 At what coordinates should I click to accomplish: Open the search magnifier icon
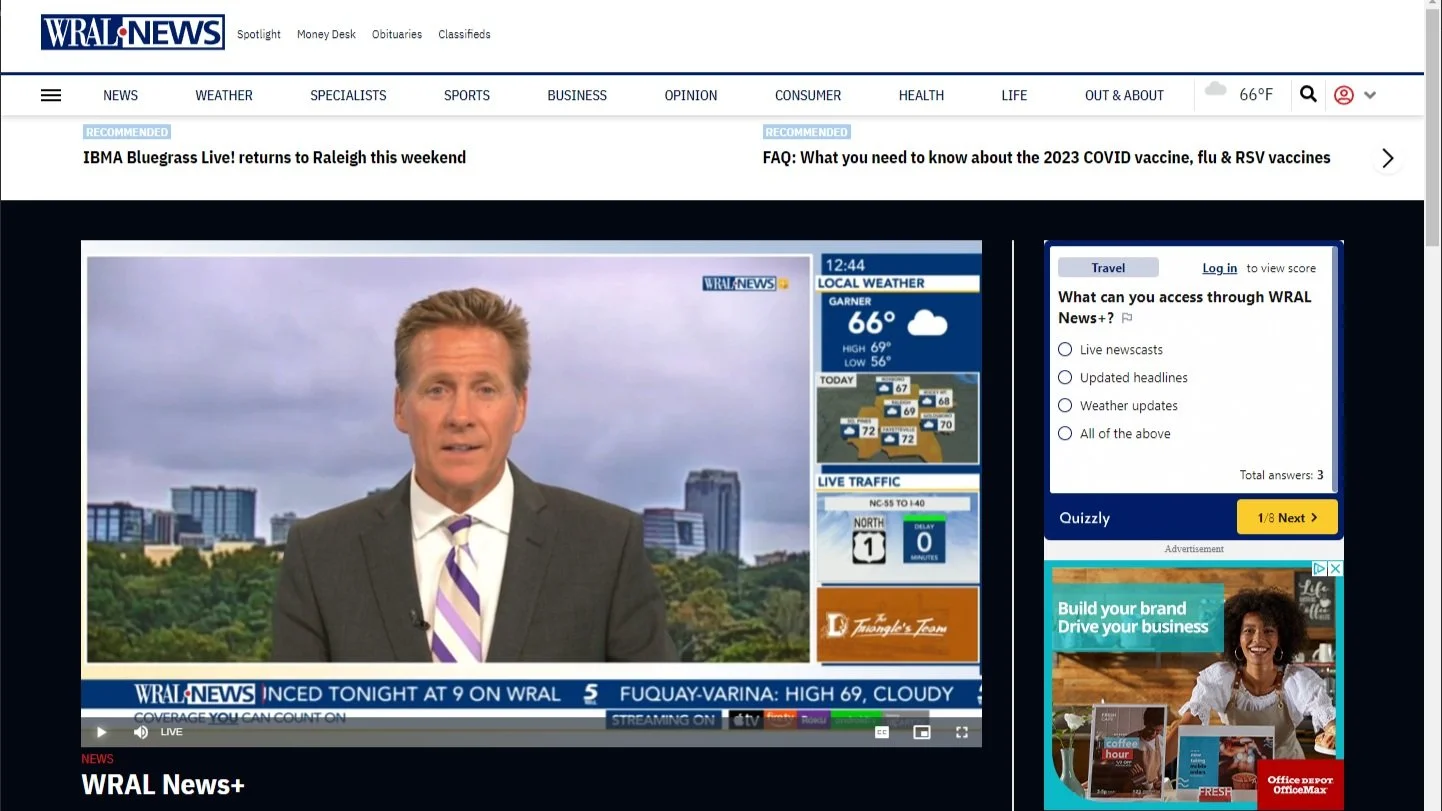coord(1308,94)
